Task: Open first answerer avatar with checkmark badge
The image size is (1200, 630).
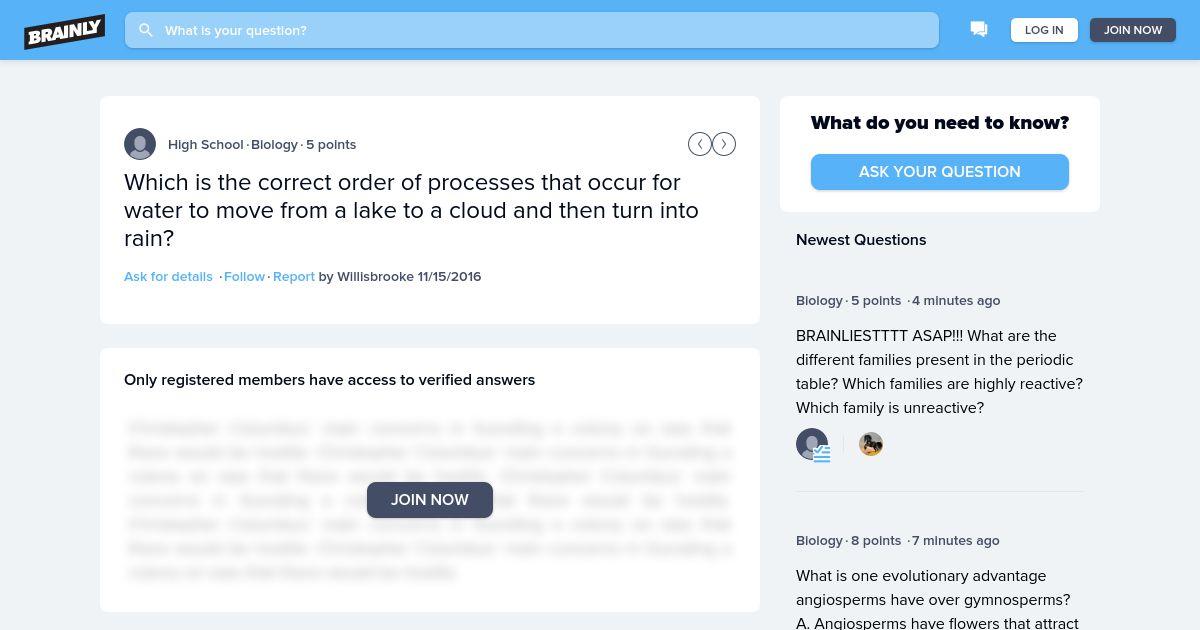Action: click(x=812, y=444)
